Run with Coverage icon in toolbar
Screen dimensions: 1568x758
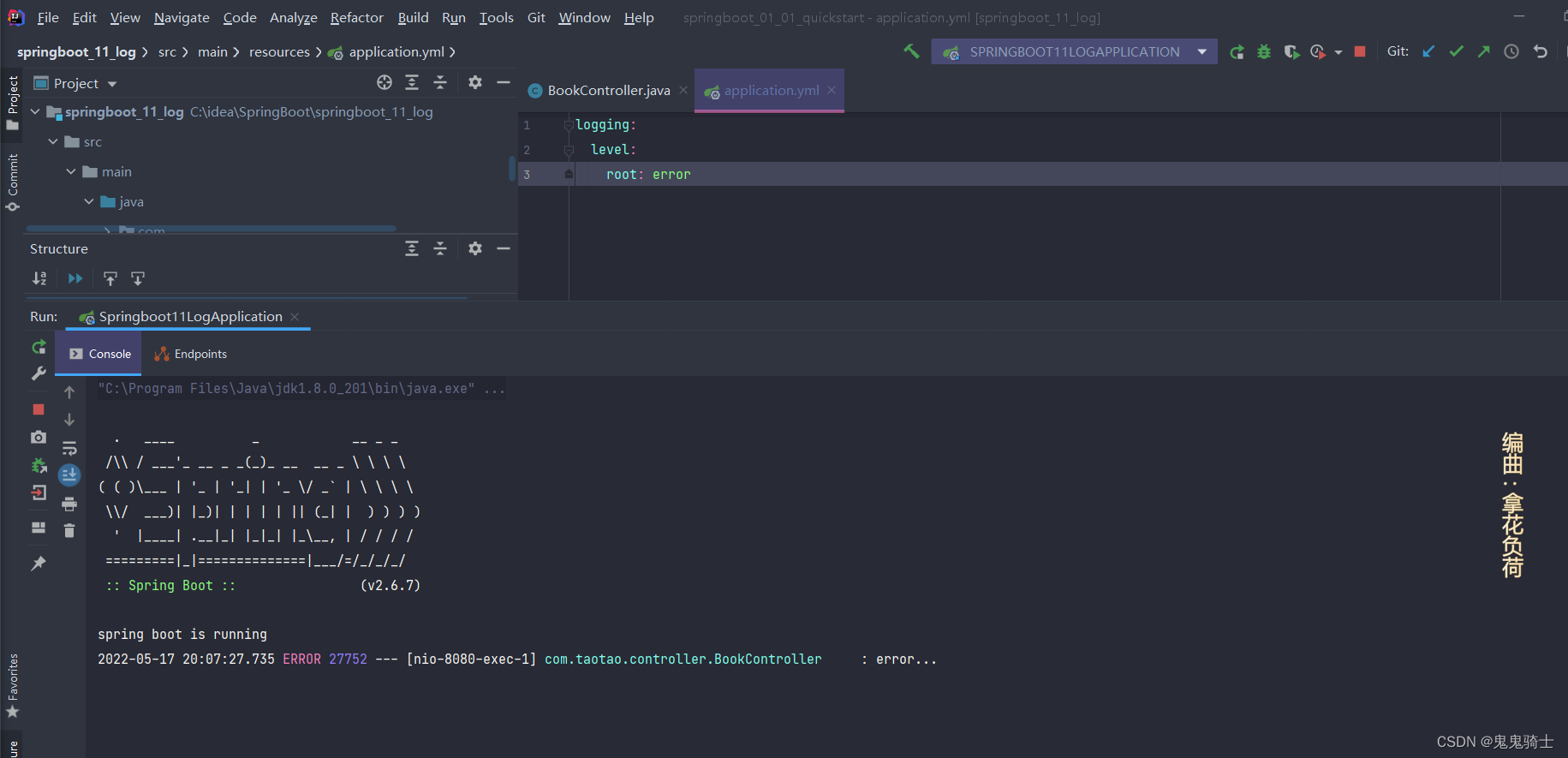[x=1291, y=52]
